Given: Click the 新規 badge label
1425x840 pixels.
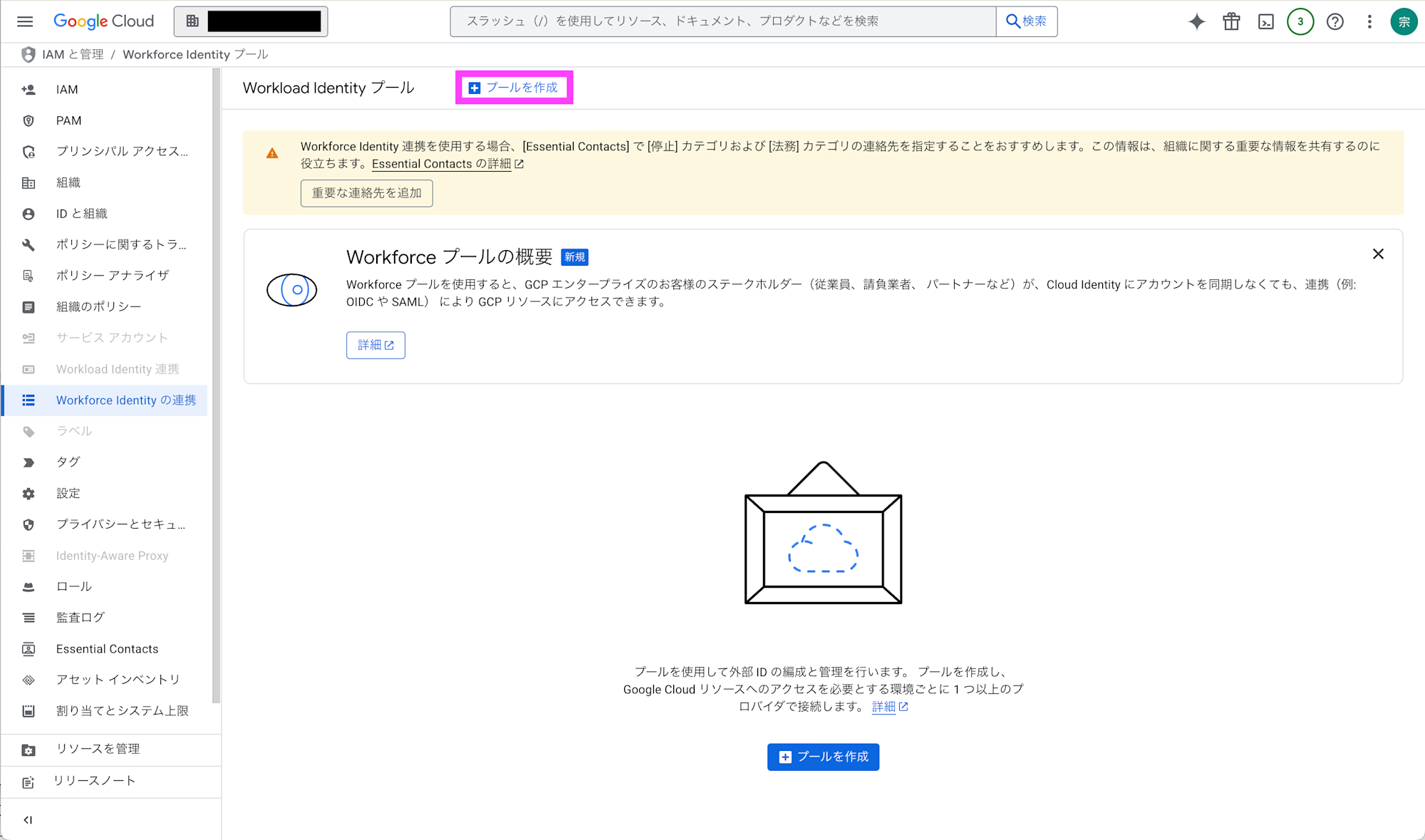Looking at the screenshot, I should point(574,257).
